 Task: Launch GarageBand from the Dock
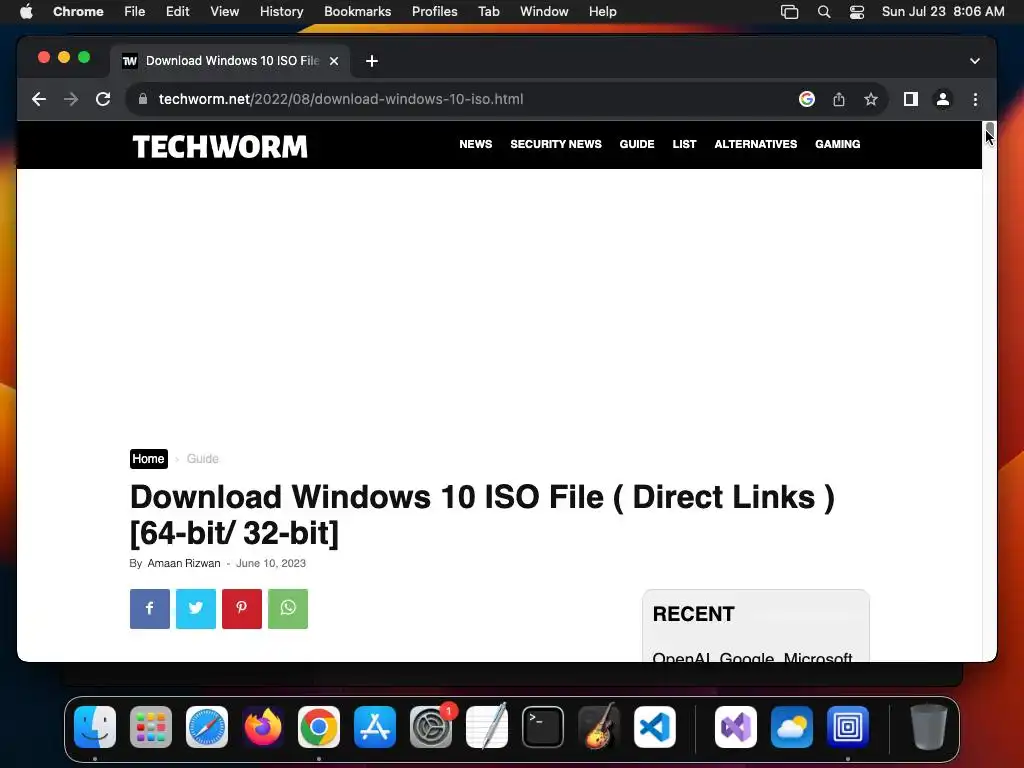click(599, 727)
